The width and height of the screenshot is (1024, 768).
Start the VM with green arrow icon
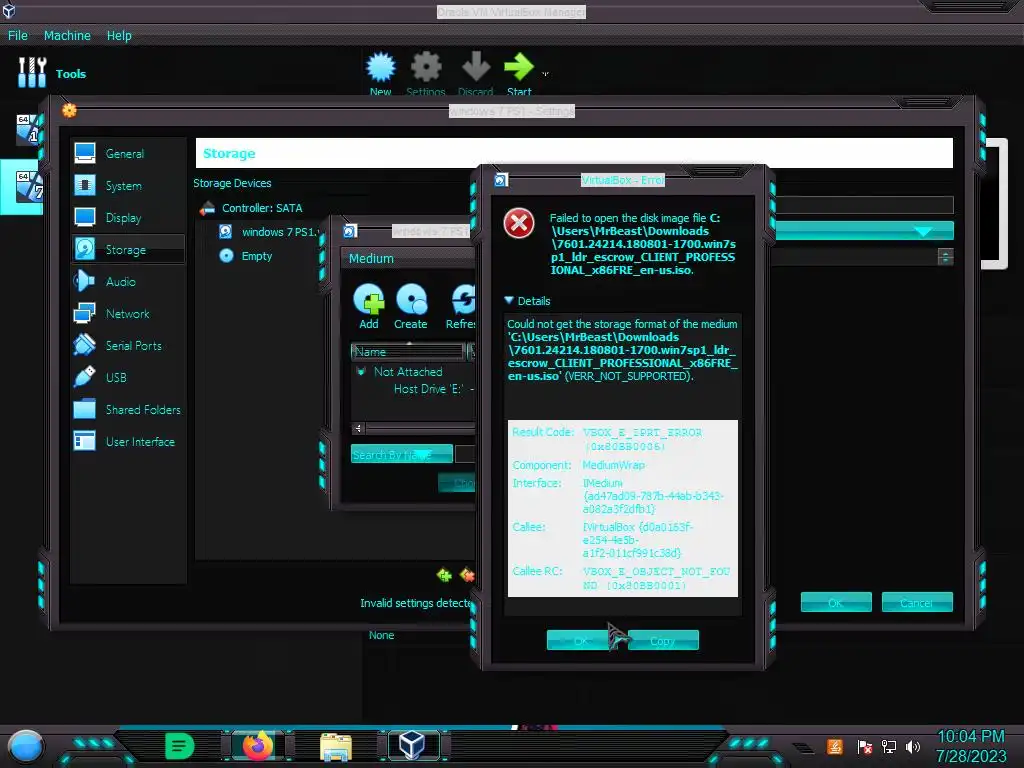click(519, 72)
